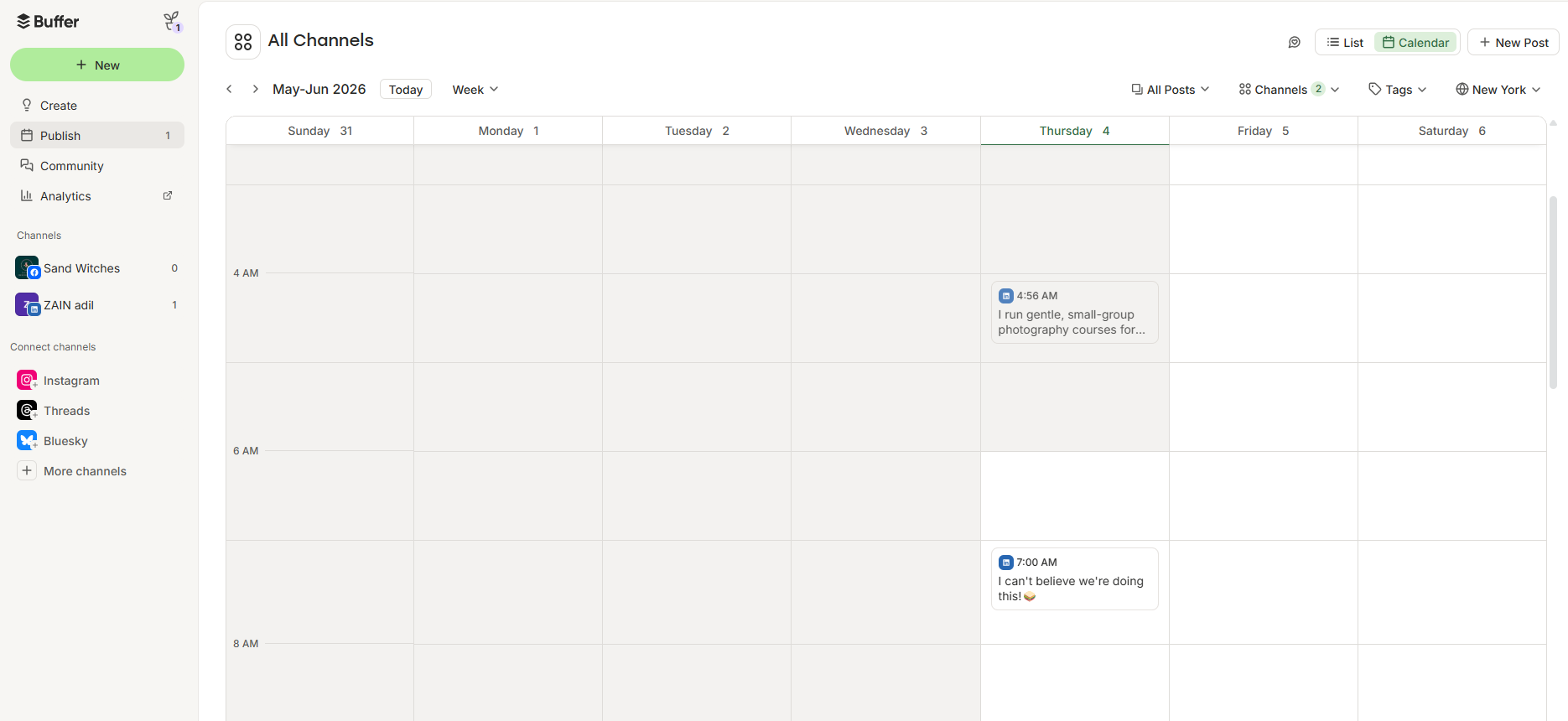The height and width of the screenshot is (721, 1568).
Task: Connect a Bluesky channel
Action: pos(97,441)
